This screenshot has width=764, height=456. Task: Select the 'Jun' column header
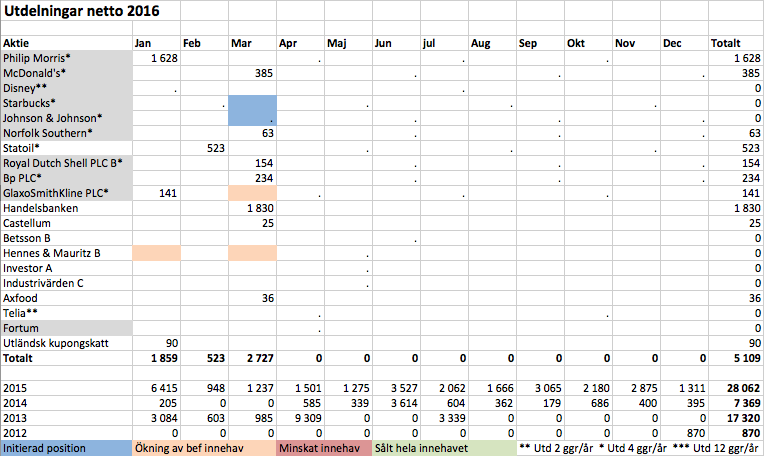click(396, 43)
